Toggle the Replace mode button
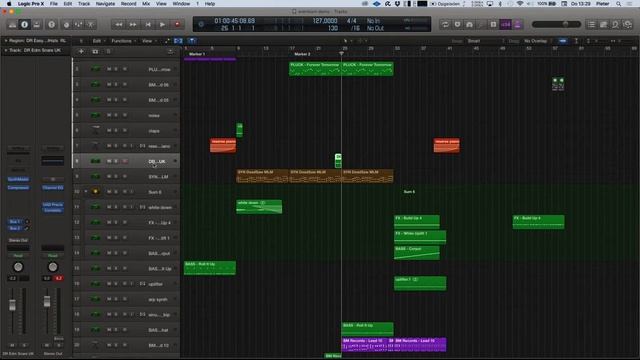Screen dimensions: 640x360 [458, 24]
